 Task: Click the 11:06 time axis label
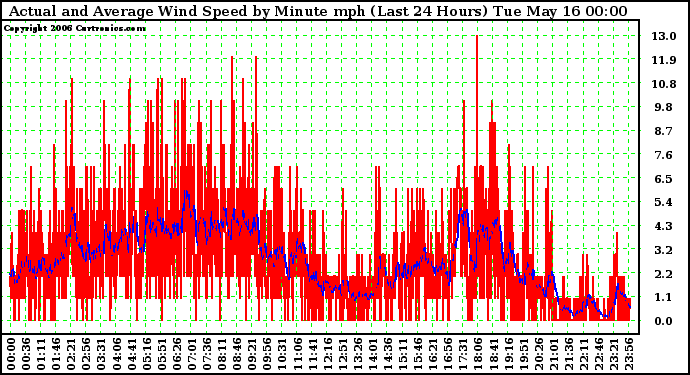(297, 354)
